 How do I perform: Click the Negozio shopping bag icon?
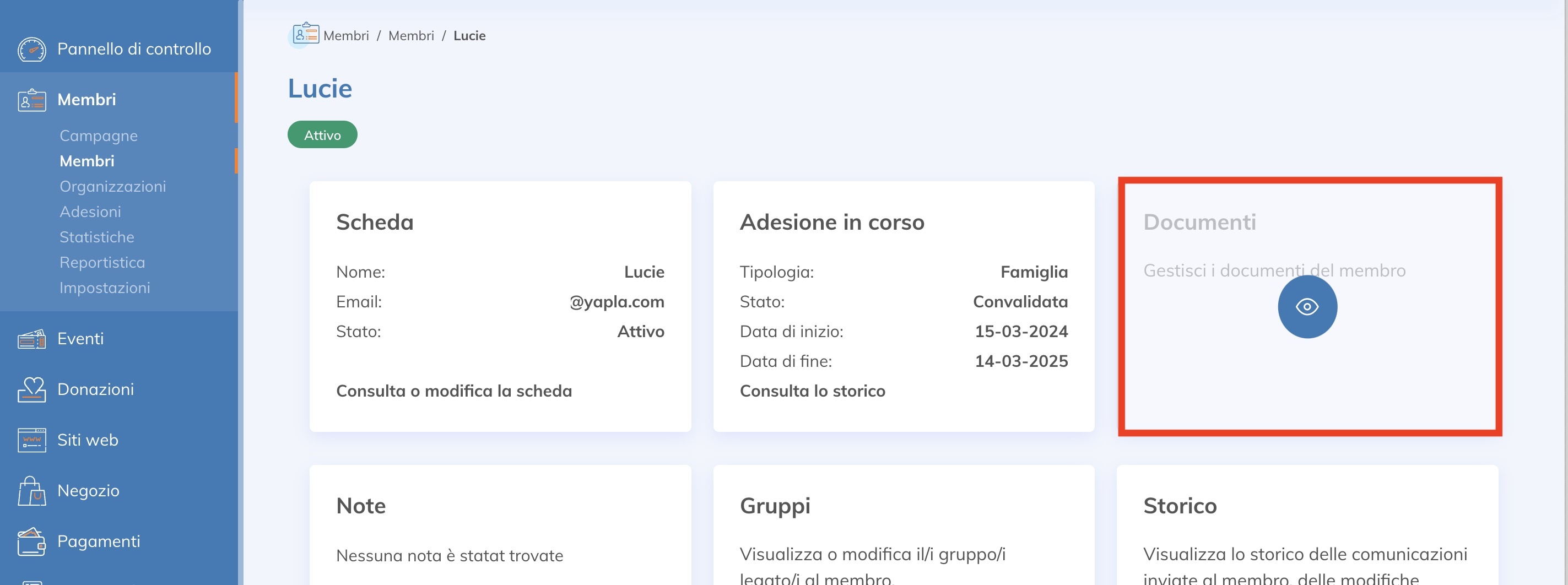pyautogui.click(x=31, y=491)
